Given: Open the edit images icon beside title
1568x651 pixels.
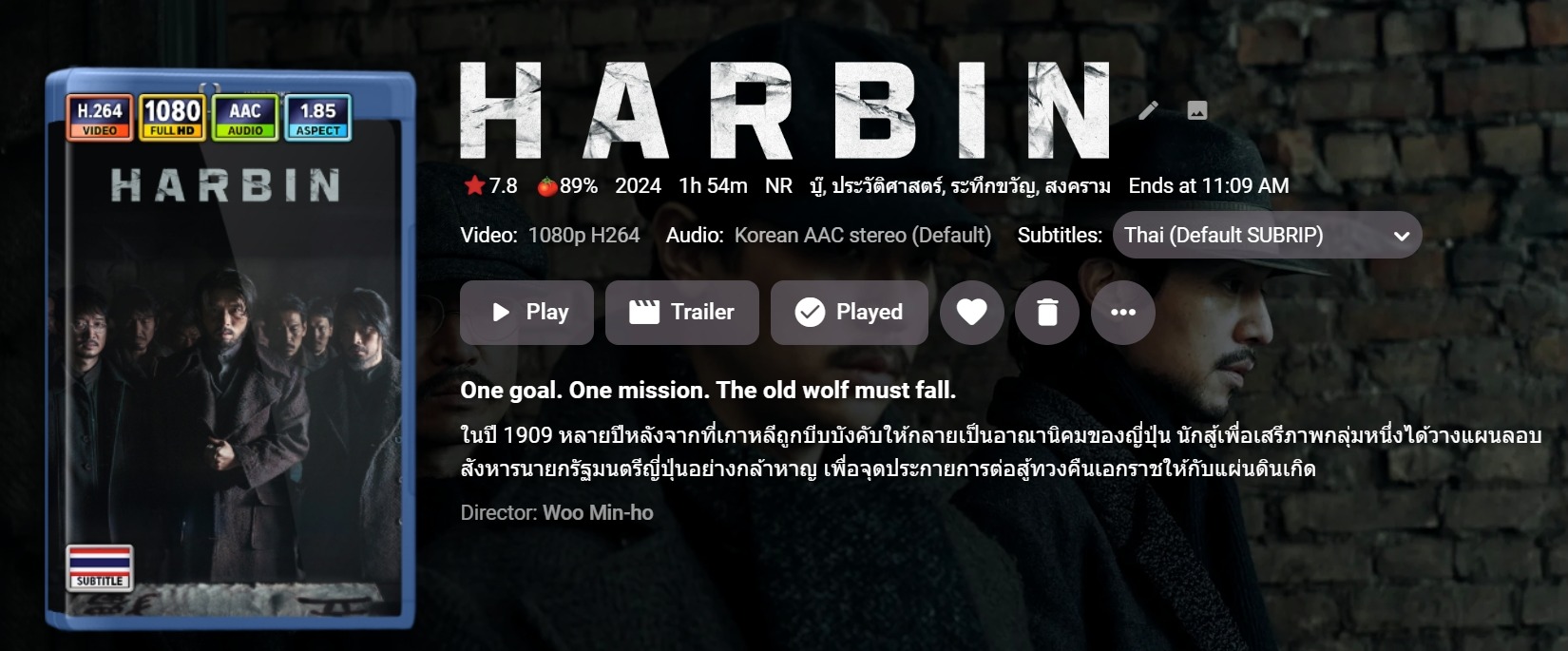Looking at the screenshot, I should point(1197,110).
